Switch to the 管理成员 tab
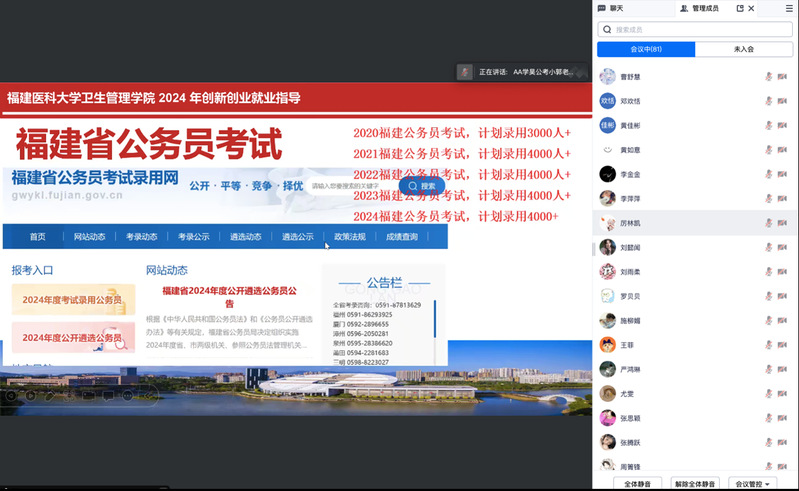 [x=699, y=8]
